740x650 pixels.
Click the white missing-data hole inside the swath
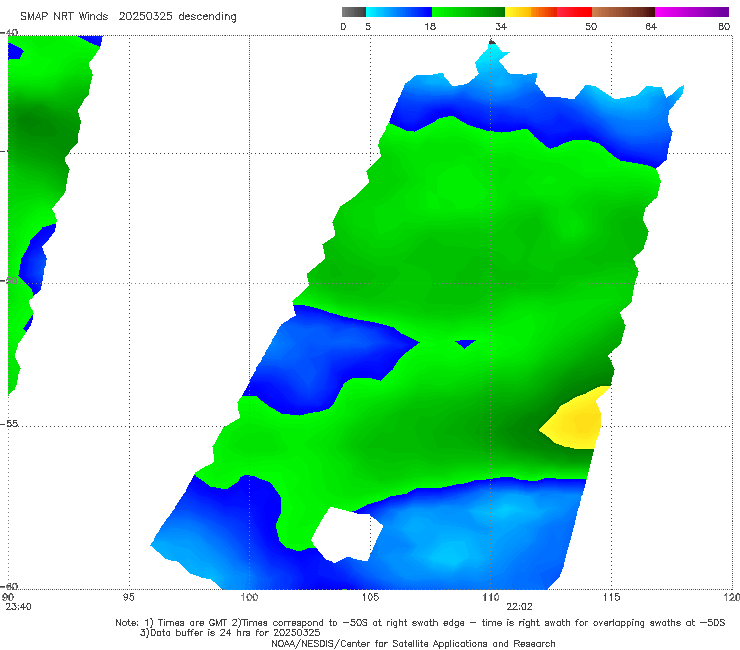tap(347, 535)
